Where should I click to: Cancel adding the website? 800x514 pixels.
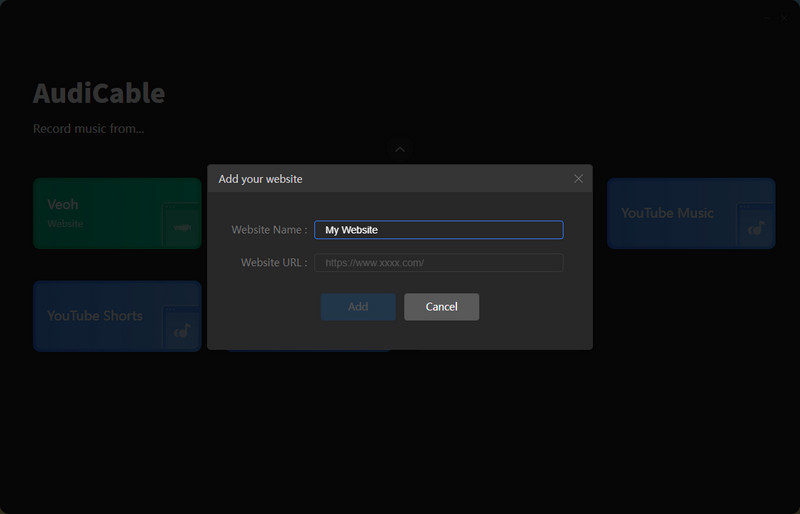(x=442, y=307)
